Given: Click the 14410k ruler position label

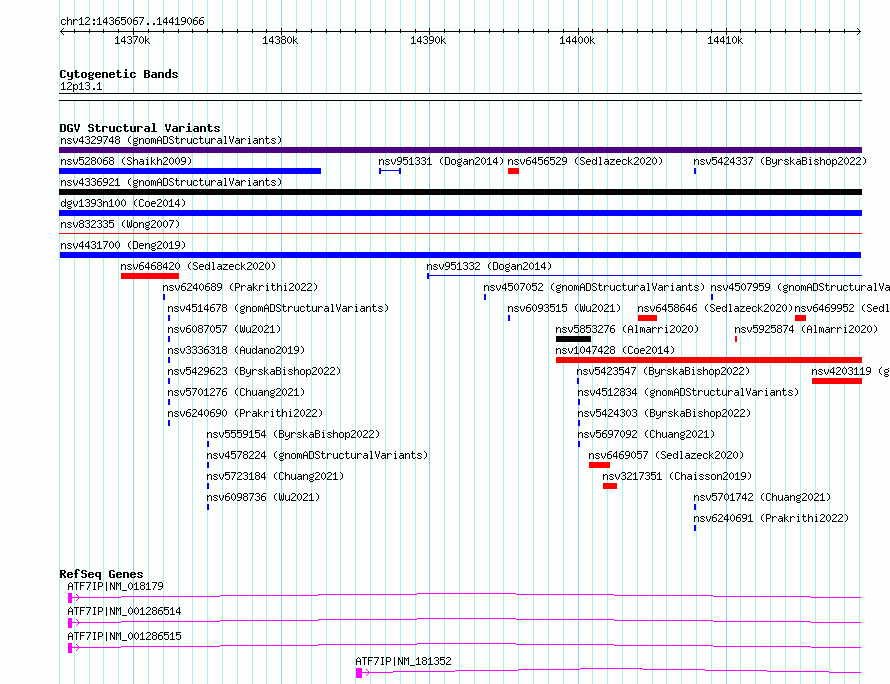Looking at the screenshot, I should 725,40.
